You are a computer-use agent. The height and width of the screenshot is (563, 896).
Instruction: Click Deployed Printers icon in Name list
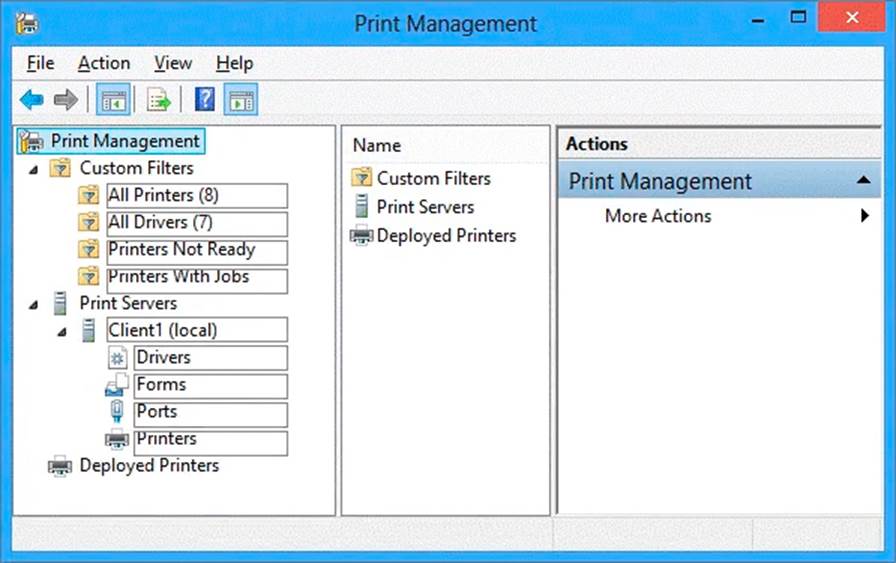tap(361, 235)
